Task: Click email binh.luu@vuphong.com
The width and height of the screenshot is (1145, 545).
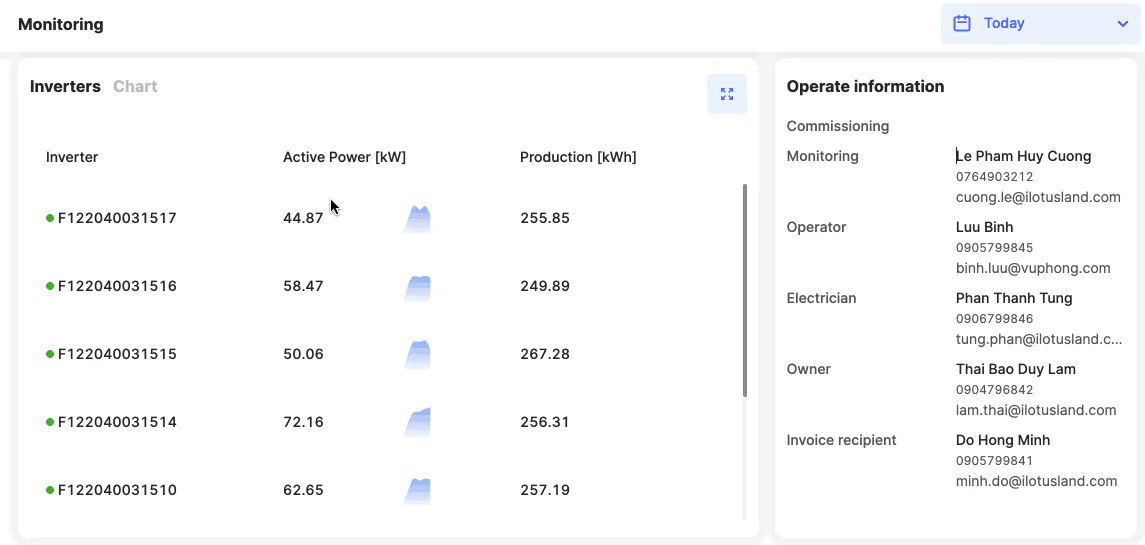Action: [1033, 268]
